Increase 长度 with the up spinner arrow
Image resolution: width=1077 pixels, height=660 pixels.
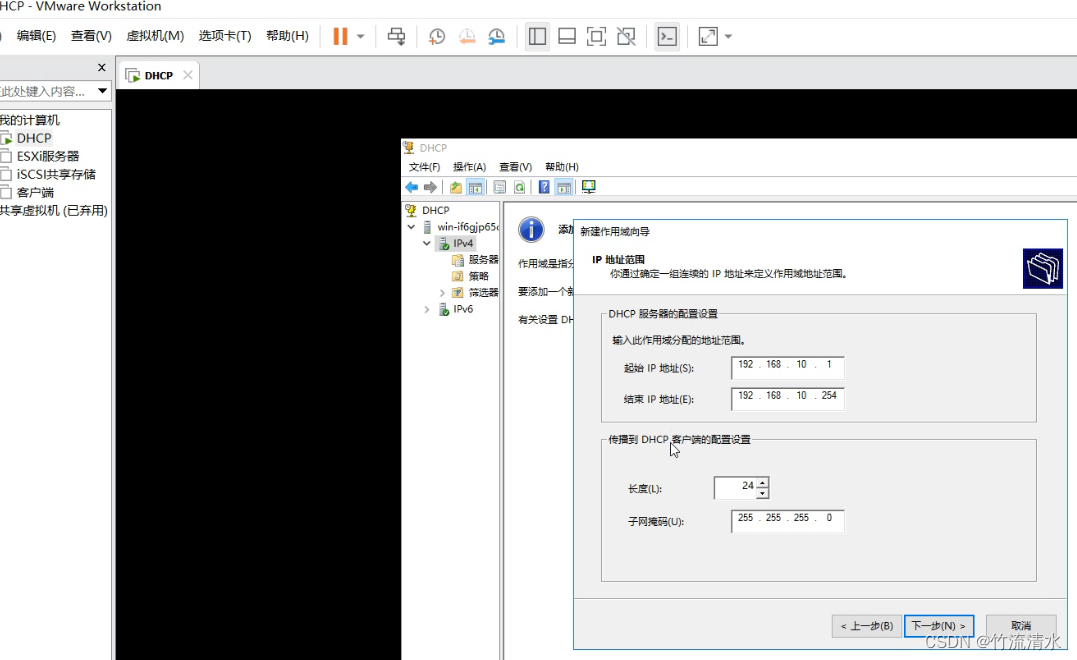(762, 482)
